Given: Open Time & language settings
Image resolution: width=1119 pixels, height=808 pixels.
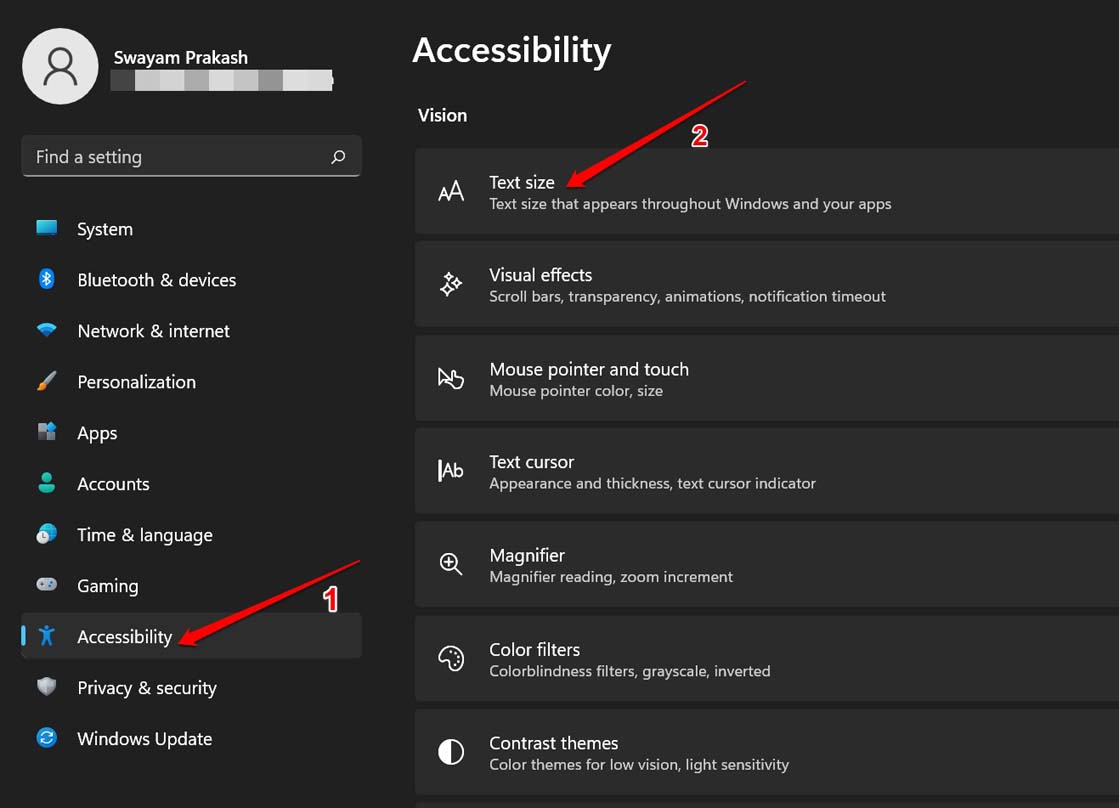Looking at the screenshot, I should 145,535.
